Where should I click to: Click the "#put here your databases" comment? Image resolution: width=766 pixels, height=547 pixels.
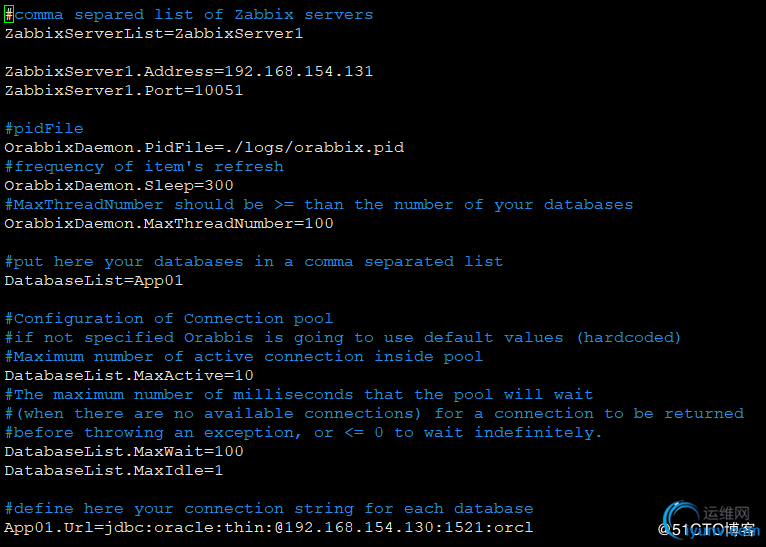pyautogui.click(x=253, y=262)
